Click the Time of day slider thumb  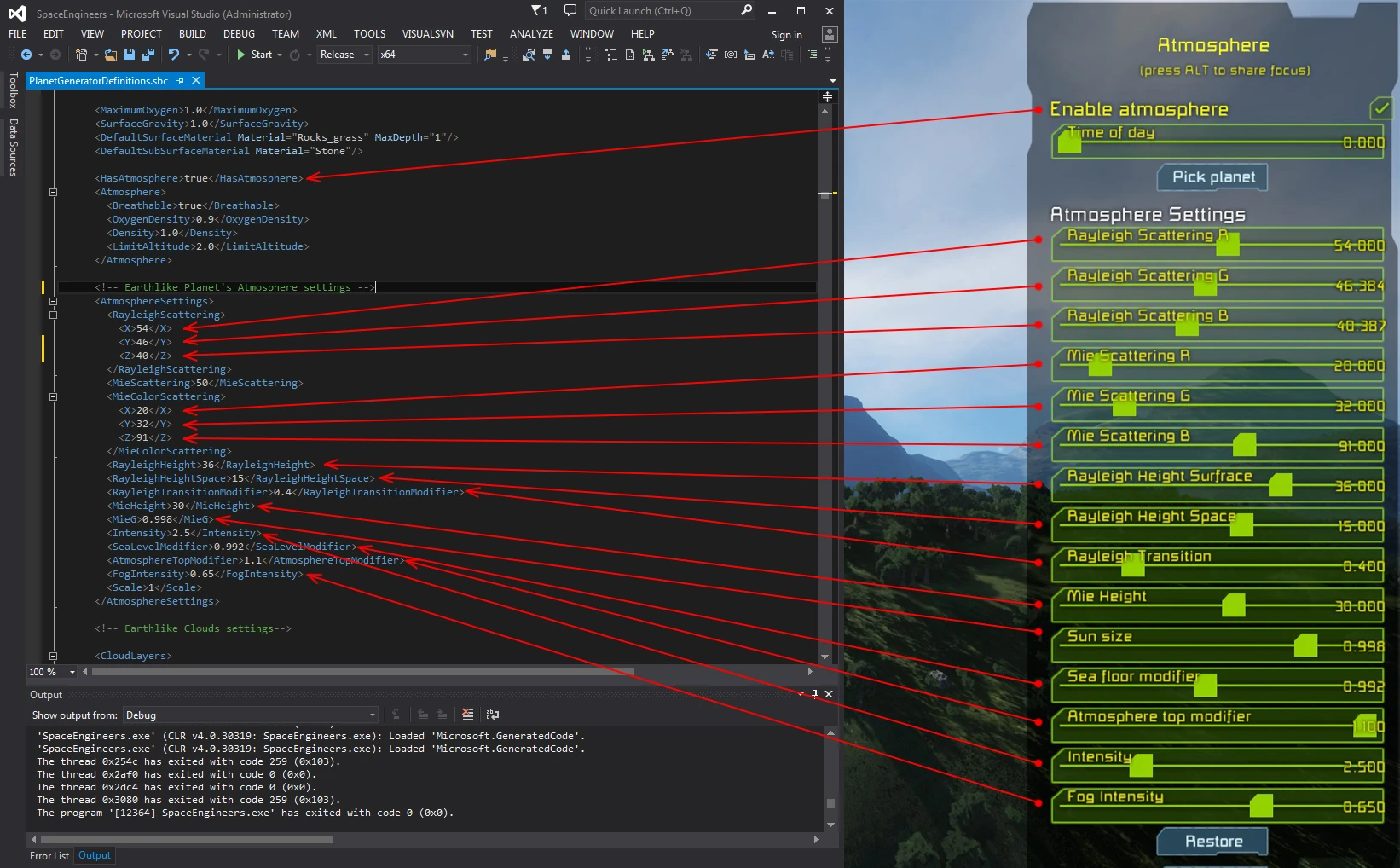pos(1069,142)
